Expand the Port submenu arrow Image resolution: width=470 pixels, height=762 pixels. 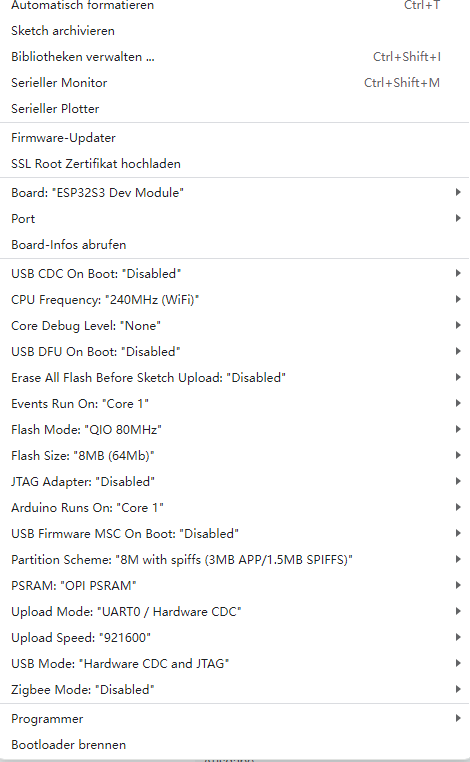tap(458, 219)
